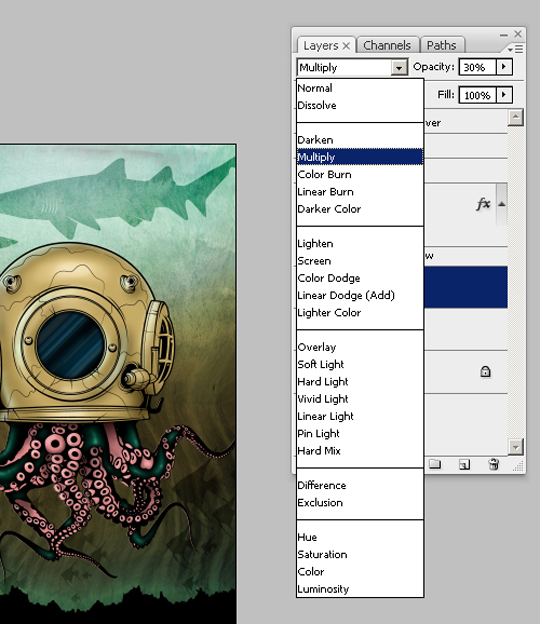Click the layer lock icon
Screen dimensions: 540x624
(x=485, y=372)
